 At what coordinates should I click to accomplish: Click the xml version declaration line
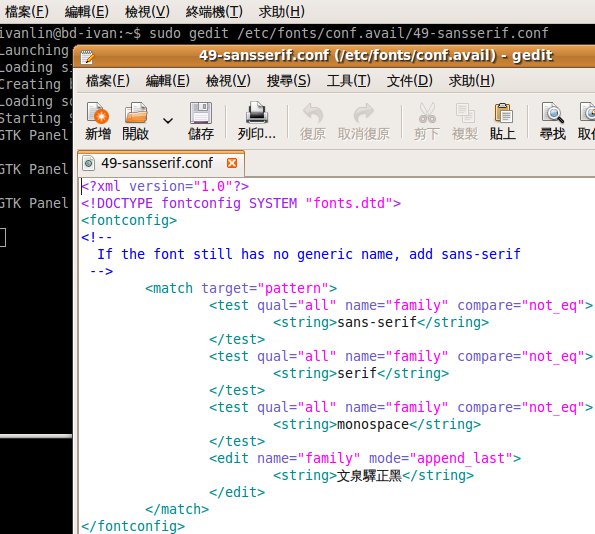coord(165,186)
